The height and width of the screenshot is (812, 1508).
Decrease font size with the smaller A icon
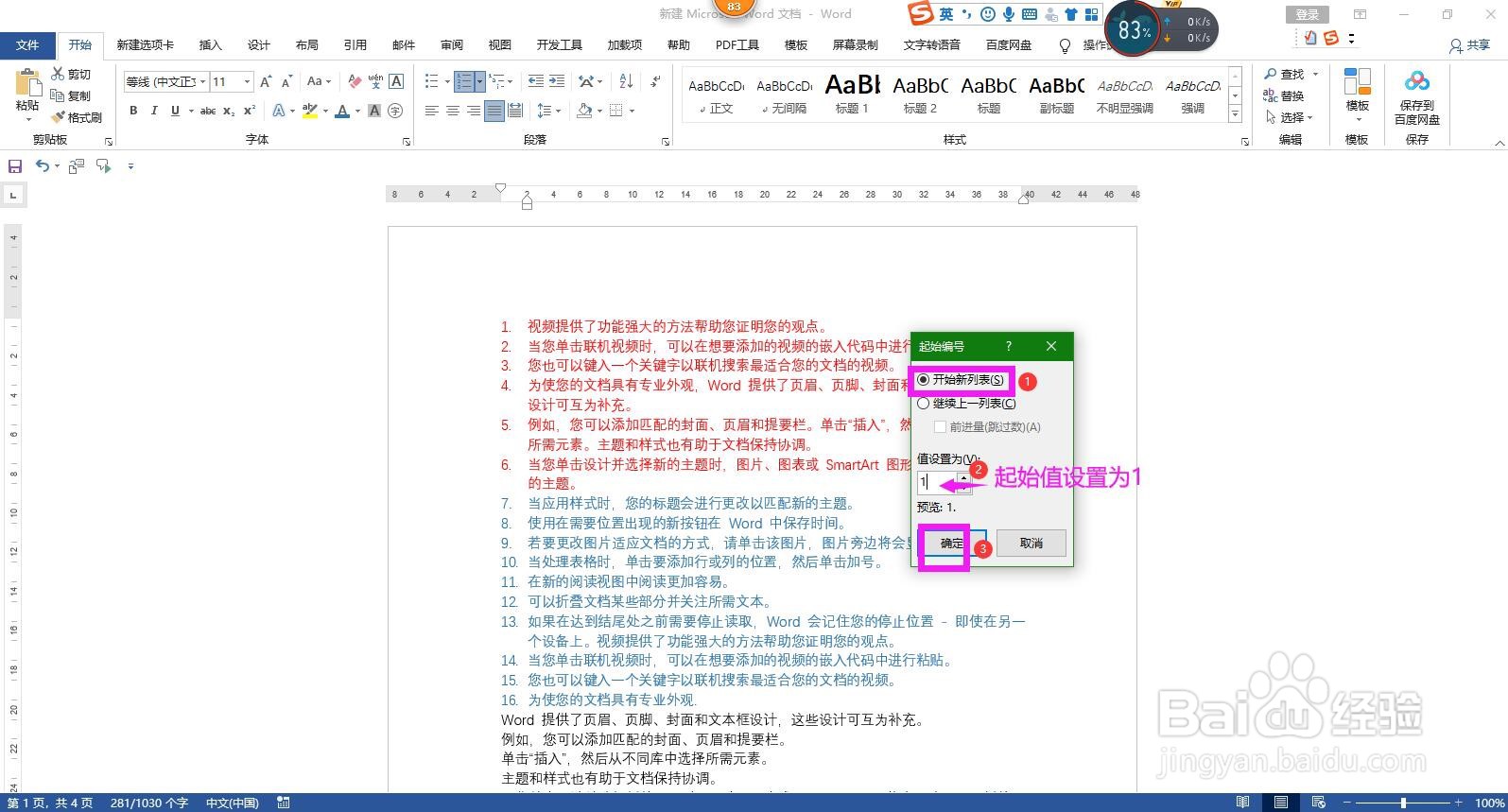pos(286,81)
